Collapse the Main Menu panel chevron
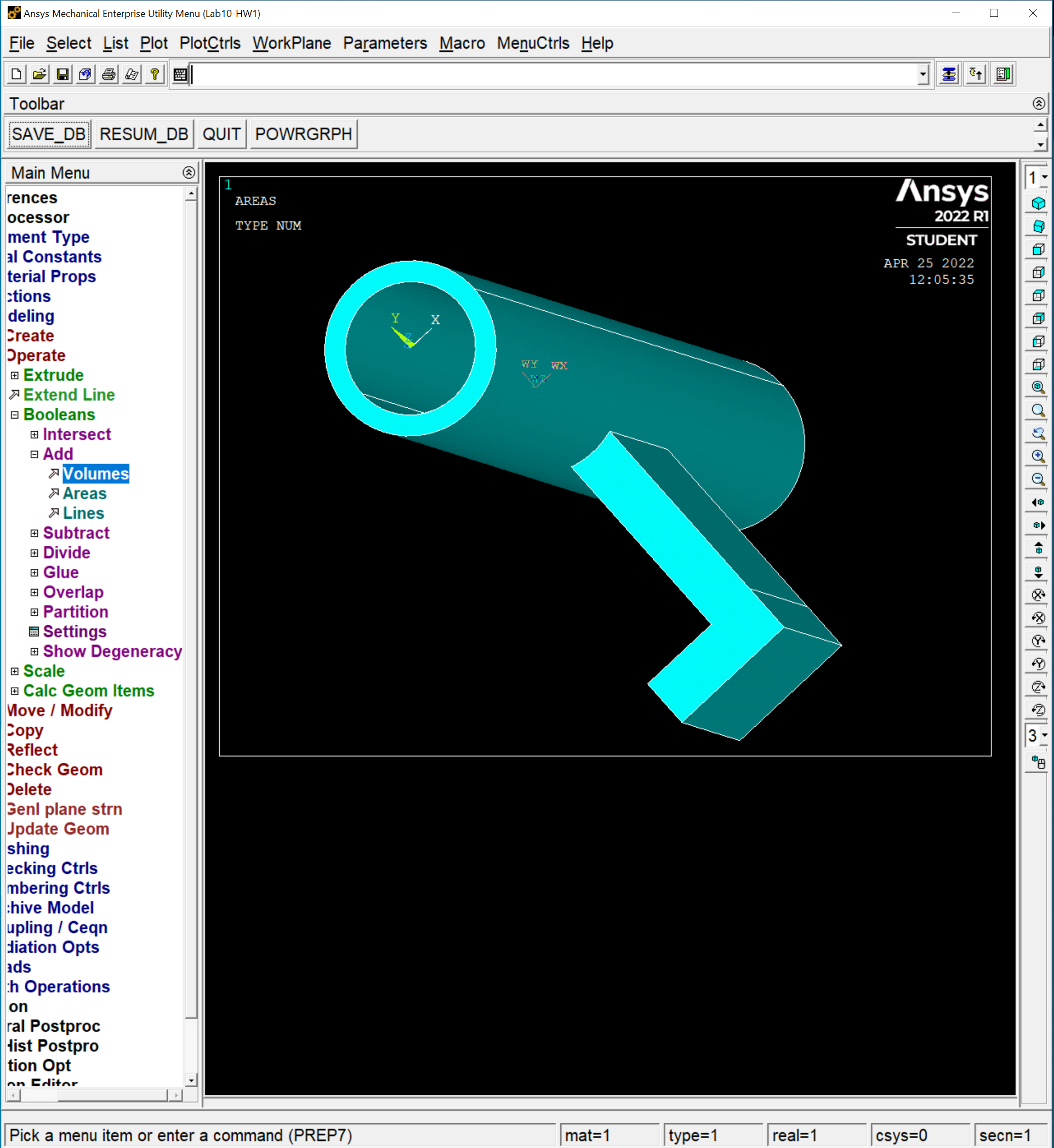 (x=189, y=172)
